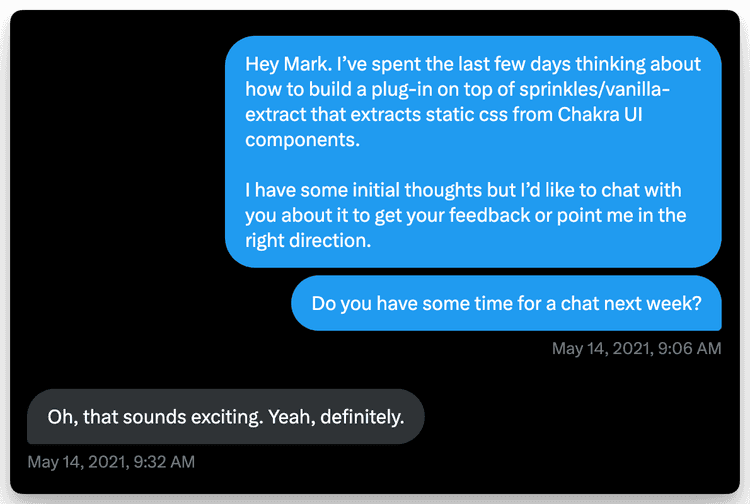Click the 'May 14, 2021, 9:06 AM' timestamp

636,349
